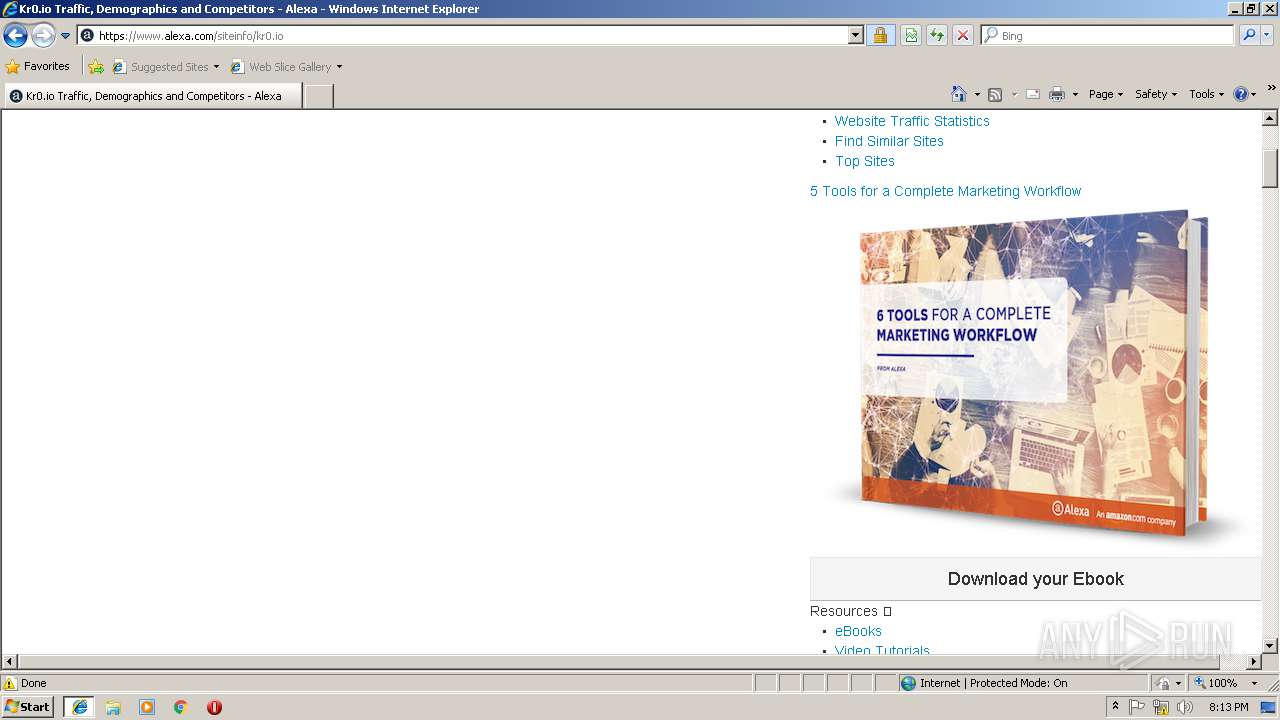The width and height of the screenshot is (1280, 720).
Task: Click horizontal scrollbar right arrow
Action: click(x=1253, y=662)
